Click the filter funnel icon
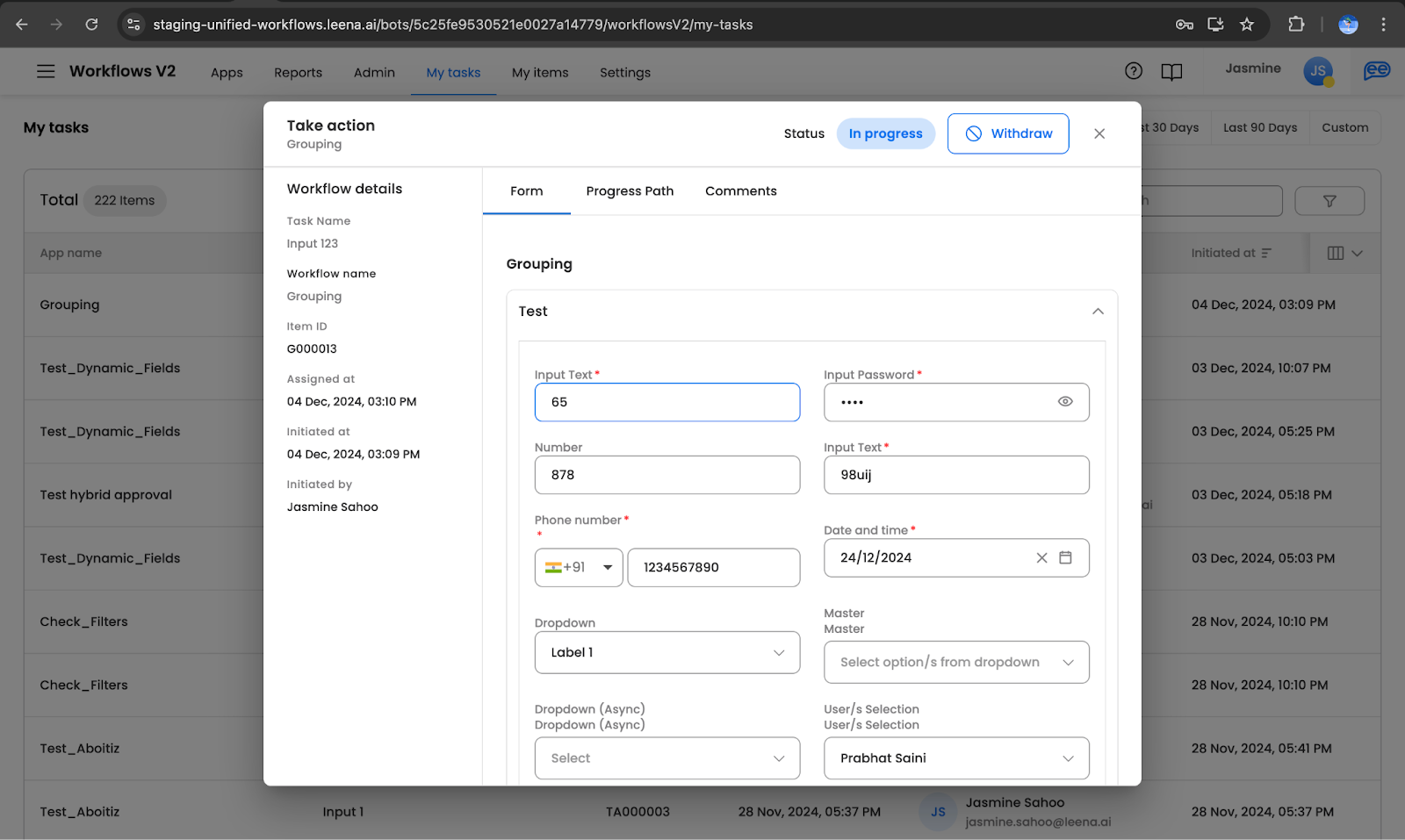The image size is (1405, 840). tap(1329, 201)
